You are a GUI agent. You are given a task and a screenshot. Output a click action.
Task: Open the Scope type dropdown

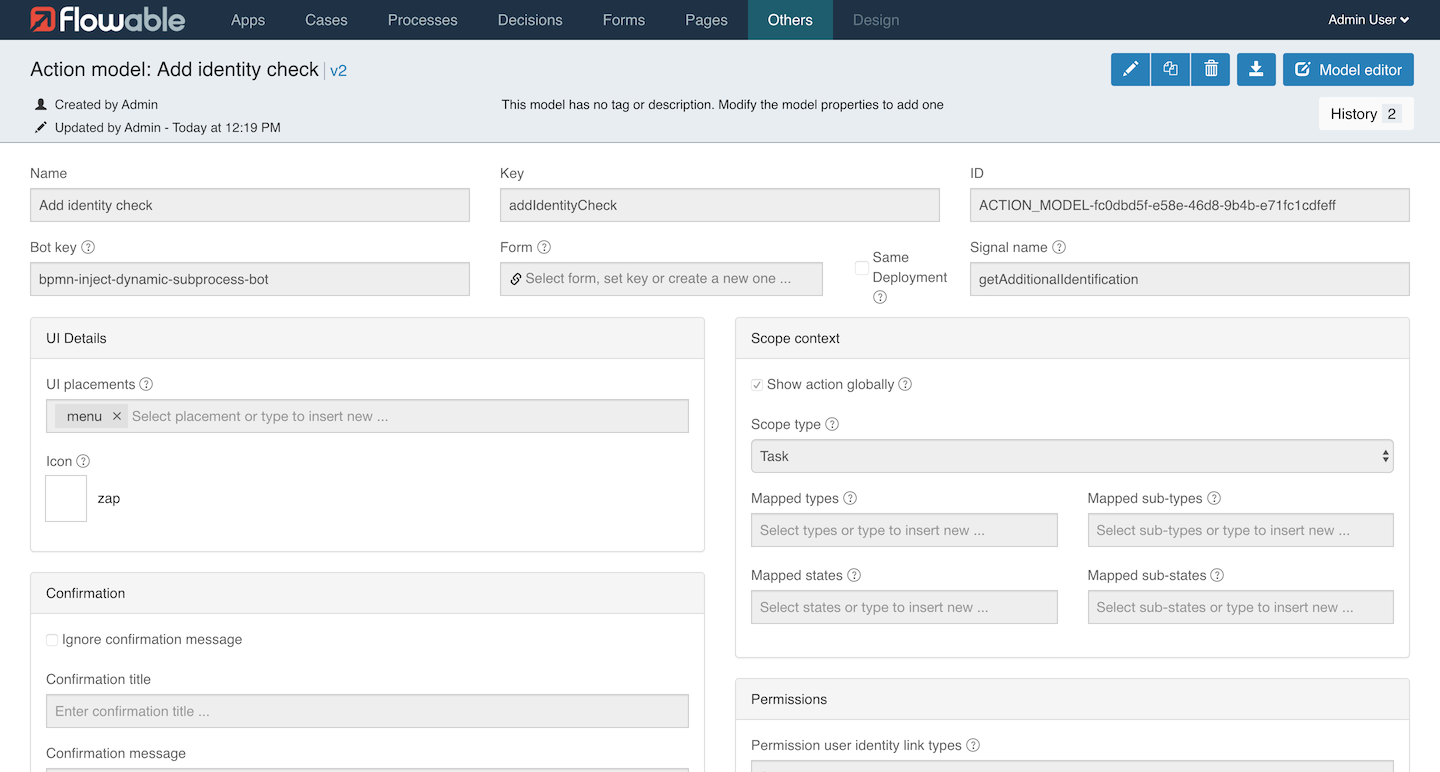click(1071, 456)
